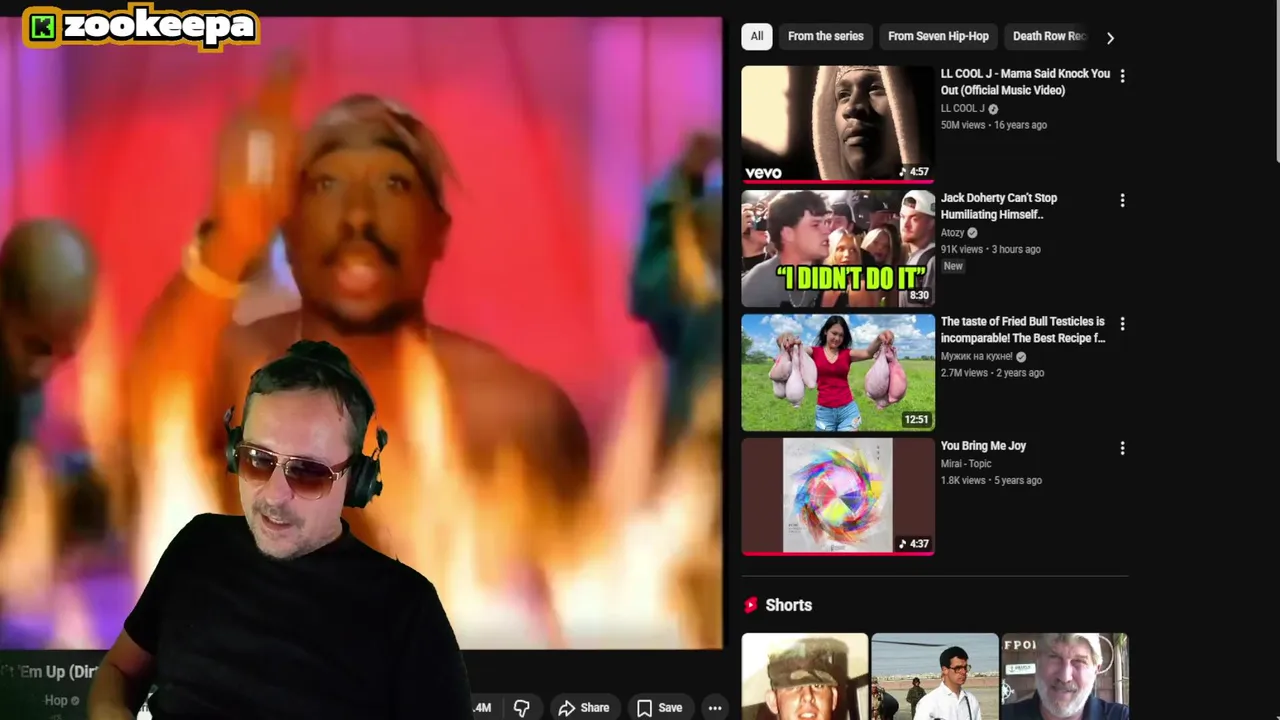Open You Bring Me Joy title
The width and height of the screenshot is (1280, 720).
click(983, 446)
